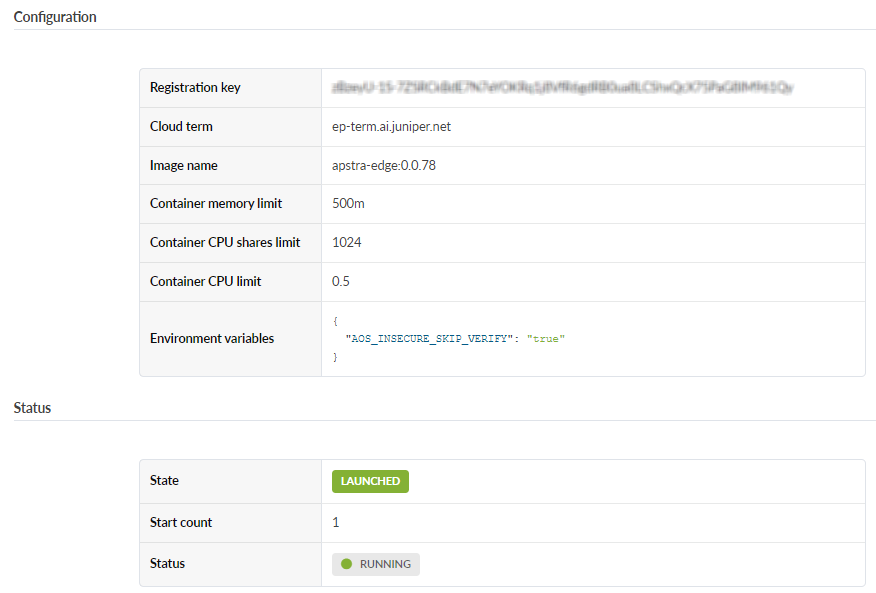Click the RUNNING status badge text
This screenshot has height=593, width=876.
pos(385,564)
